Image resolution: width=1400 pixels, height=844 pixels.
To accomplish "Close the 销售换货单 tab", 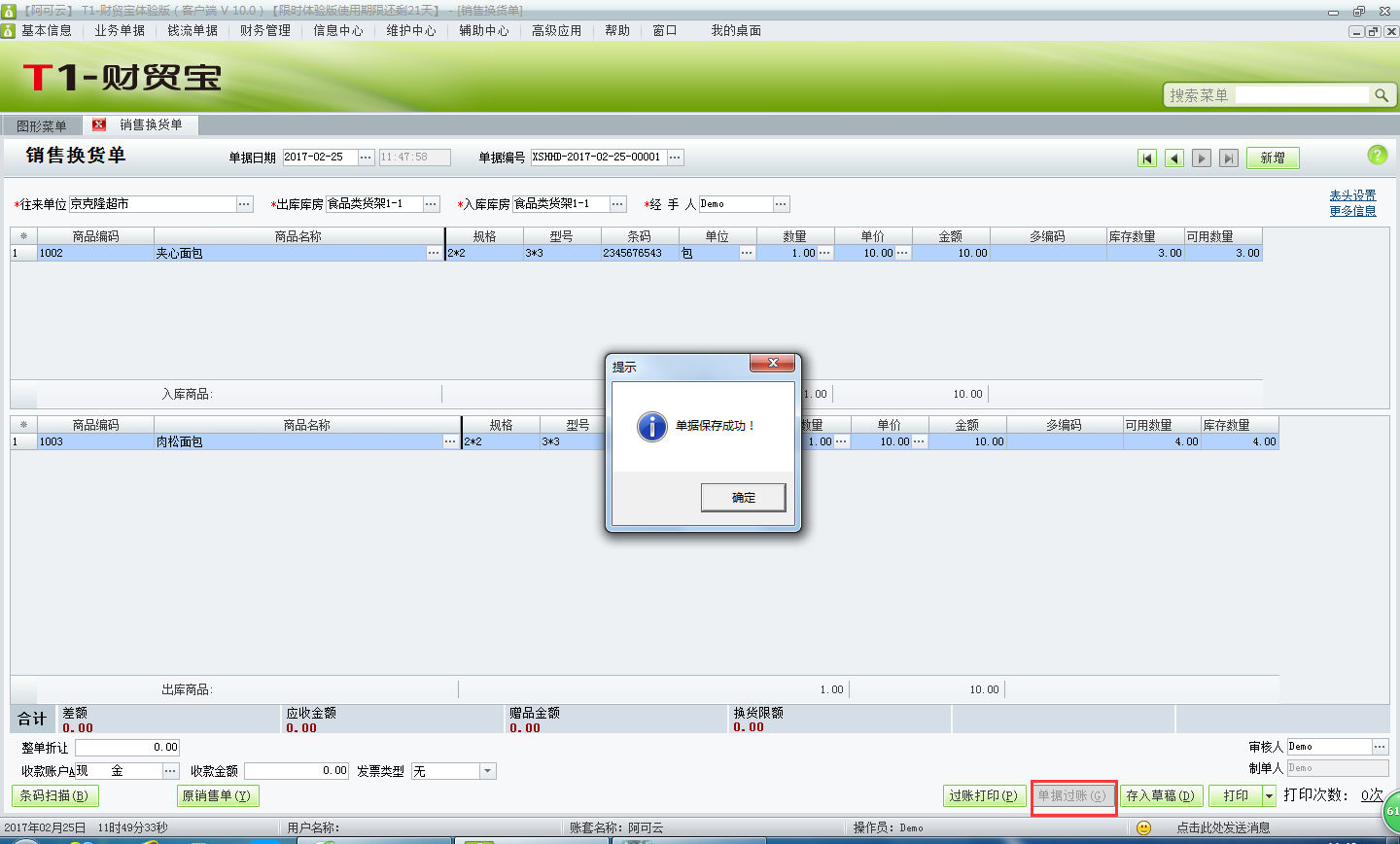I will (x=98, y=124).
